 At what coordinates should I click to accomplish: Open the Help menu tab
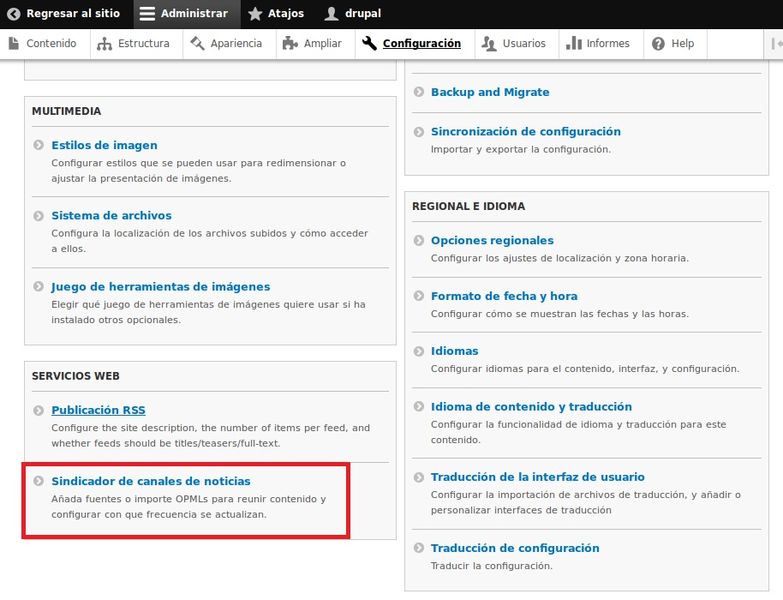pos(675,44)
